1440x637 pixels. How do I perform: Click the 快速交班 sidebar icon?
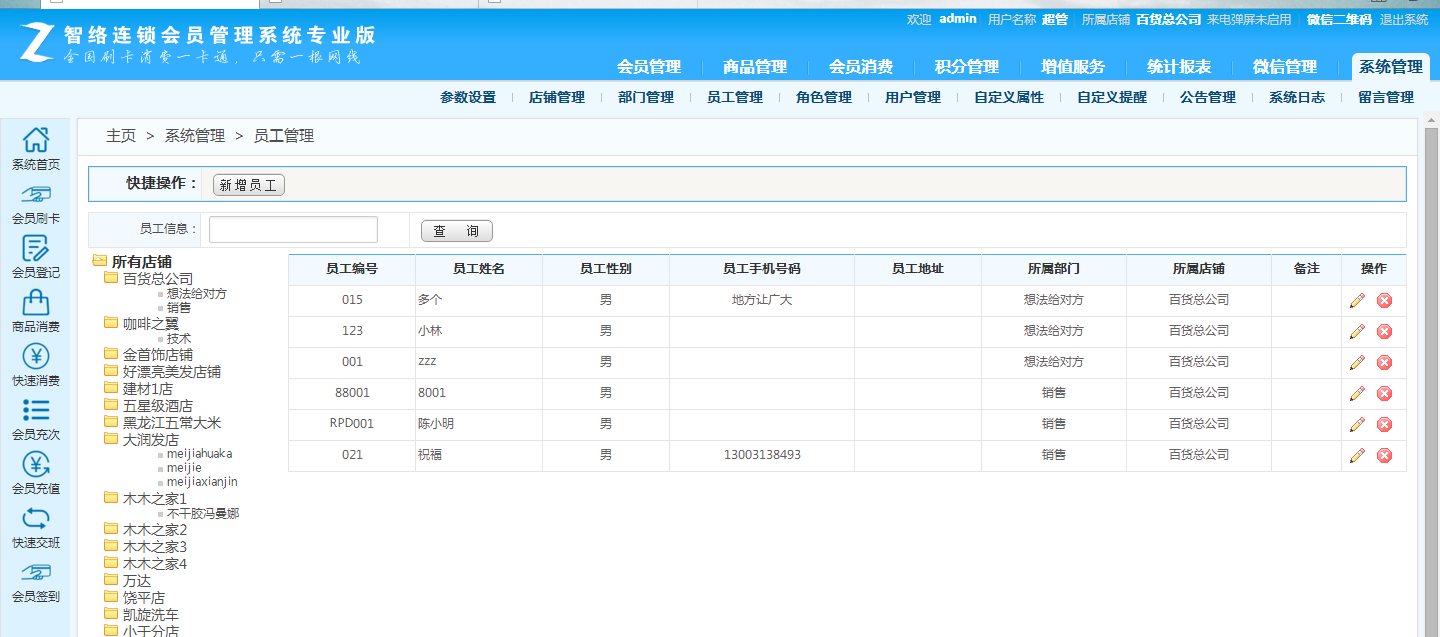[x=36, y=530]
